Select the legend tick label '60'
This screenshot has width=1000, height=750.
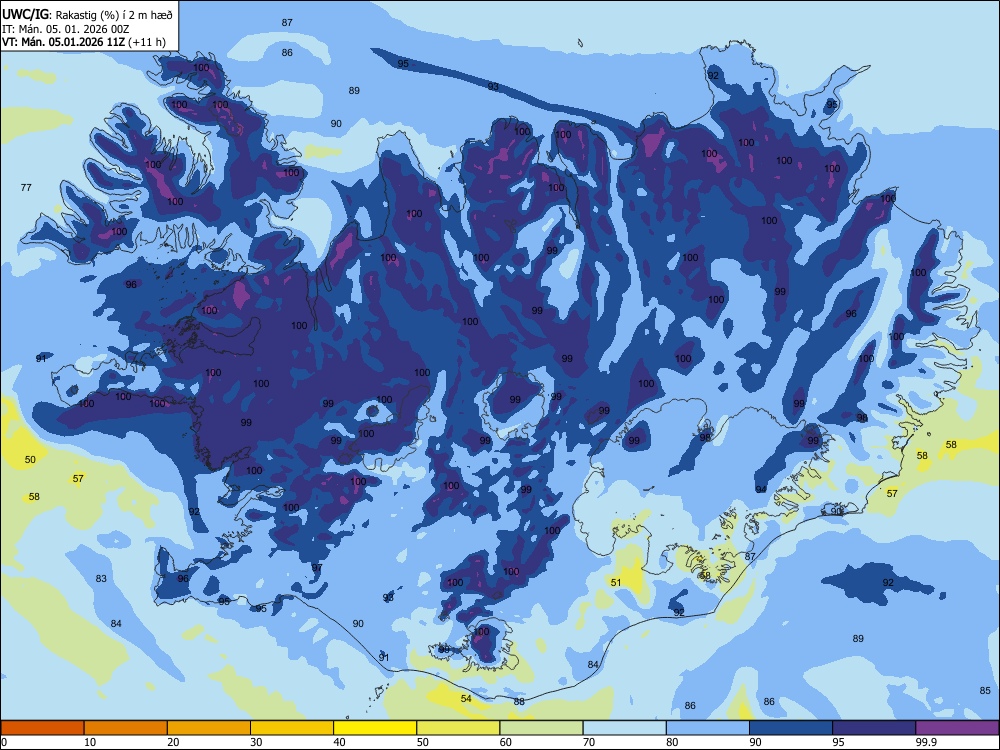coord(506,742)
